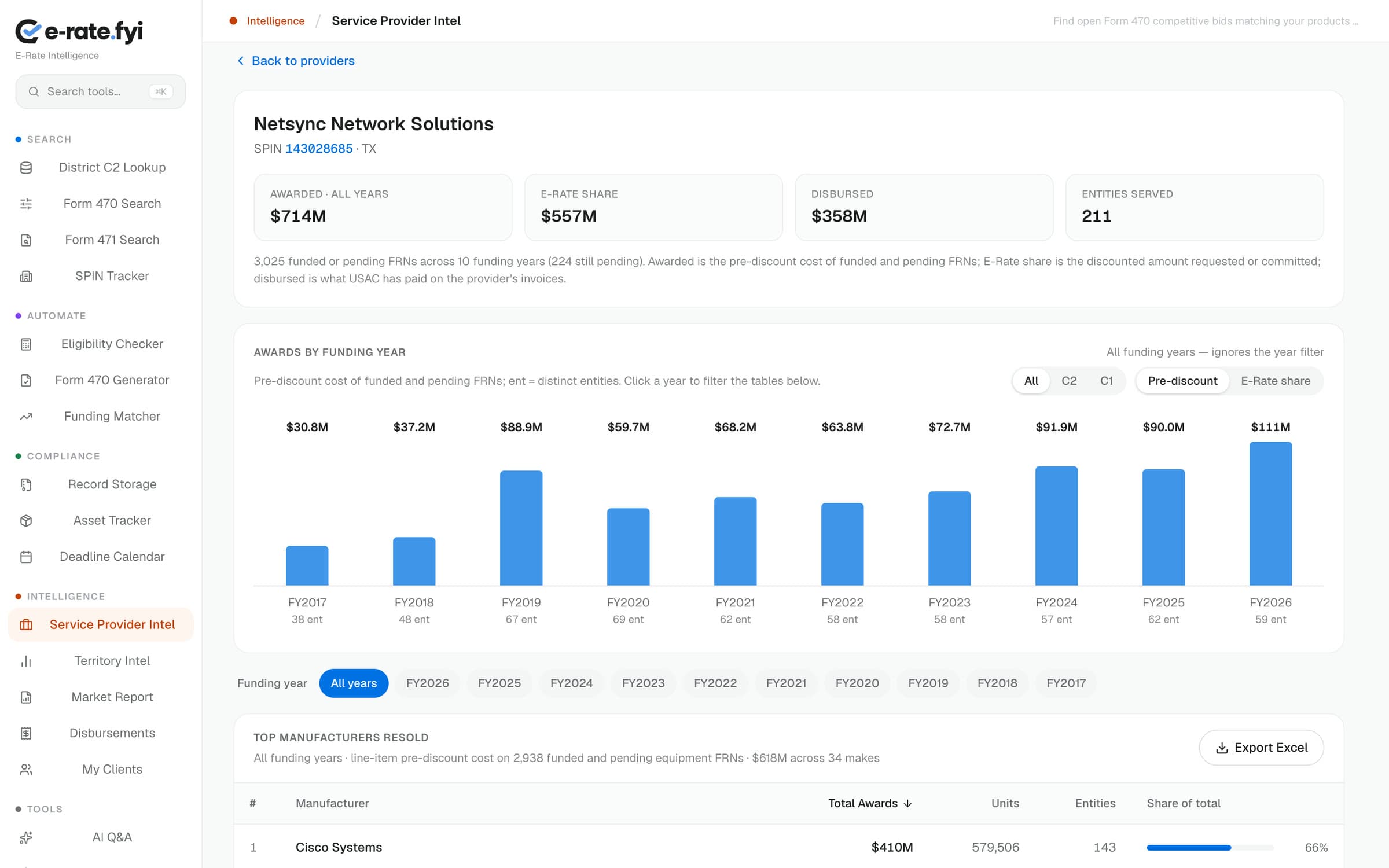Click the Search tools input field

pos(101,91)
